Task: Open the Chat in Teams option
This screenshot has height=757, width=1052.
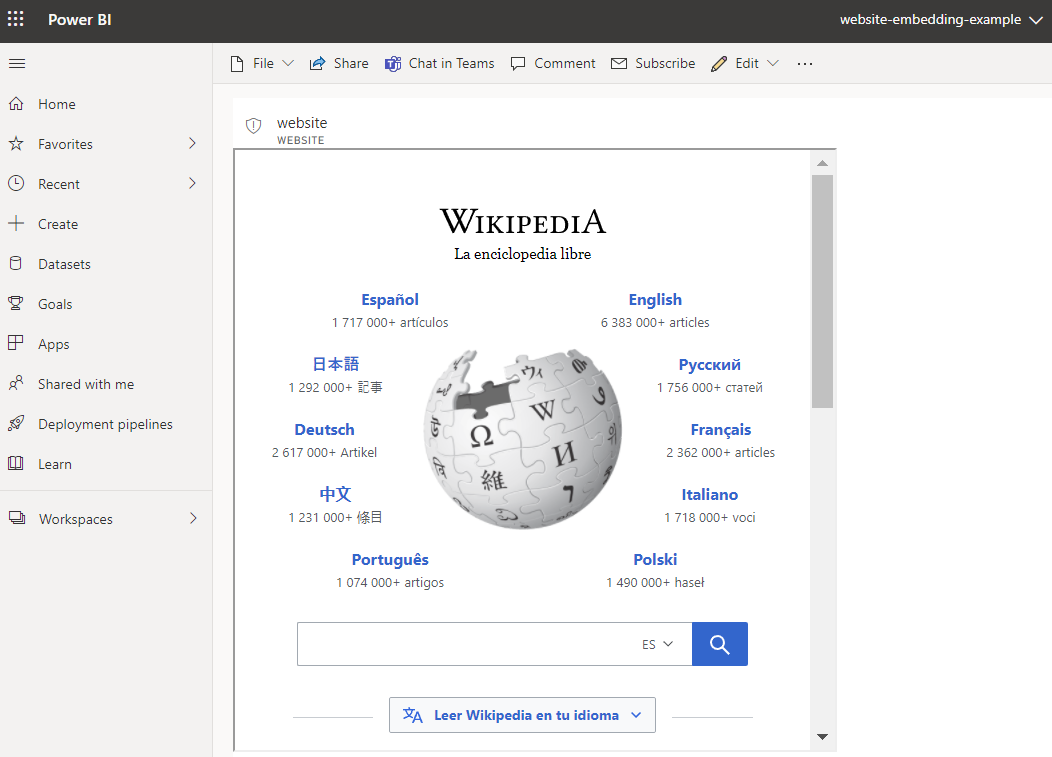Action: 440,63
